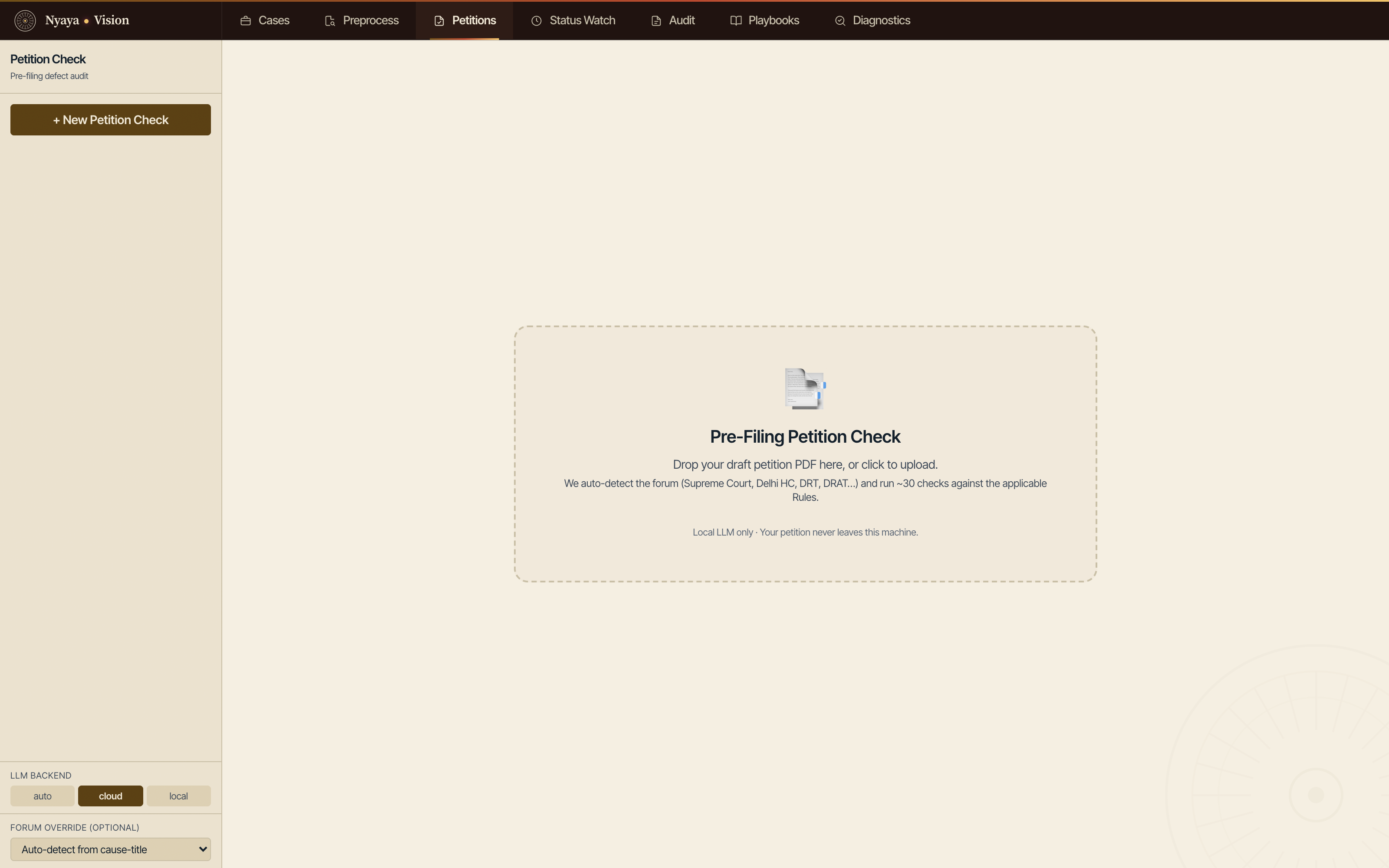Switch to the Preprocess tab
1389x868 pixels.
click(x=362, y=21)
